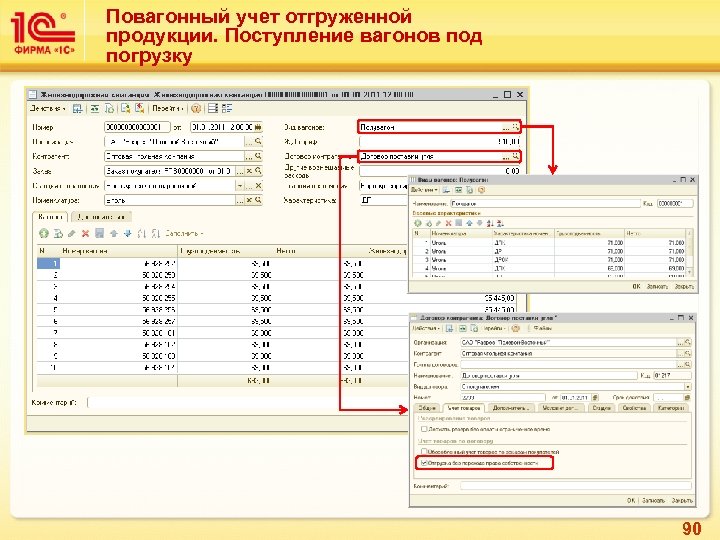This screenshot has width=720, height=540.
Task: Click the magnifier icon in the Заказ row
Action: (x=259, y=171)
